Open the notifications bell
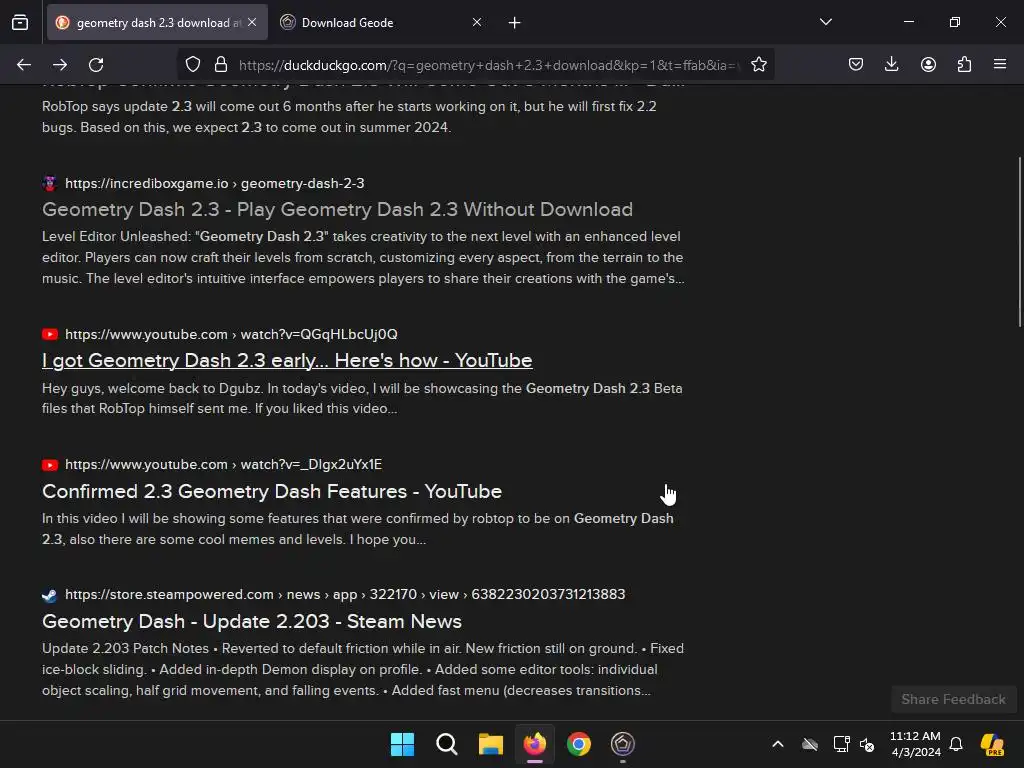Screen dimensions: 1024x768 956,744
